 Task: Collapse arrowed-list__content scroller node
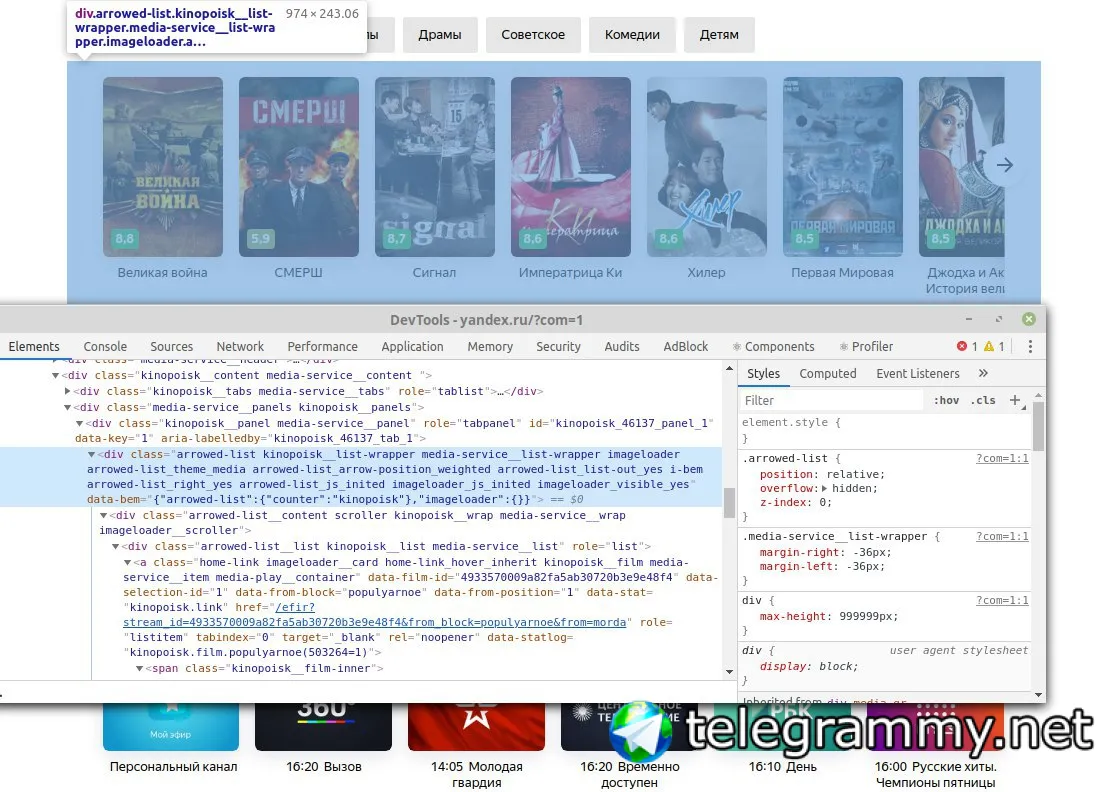[104, 515]
